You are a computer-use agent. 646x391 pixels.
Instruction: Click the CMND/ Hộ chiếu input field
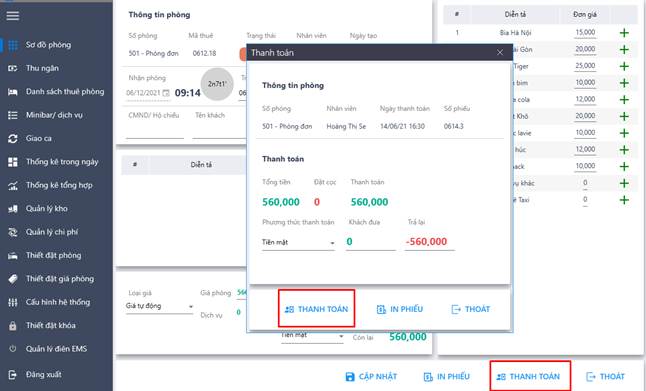pos(155,132)
